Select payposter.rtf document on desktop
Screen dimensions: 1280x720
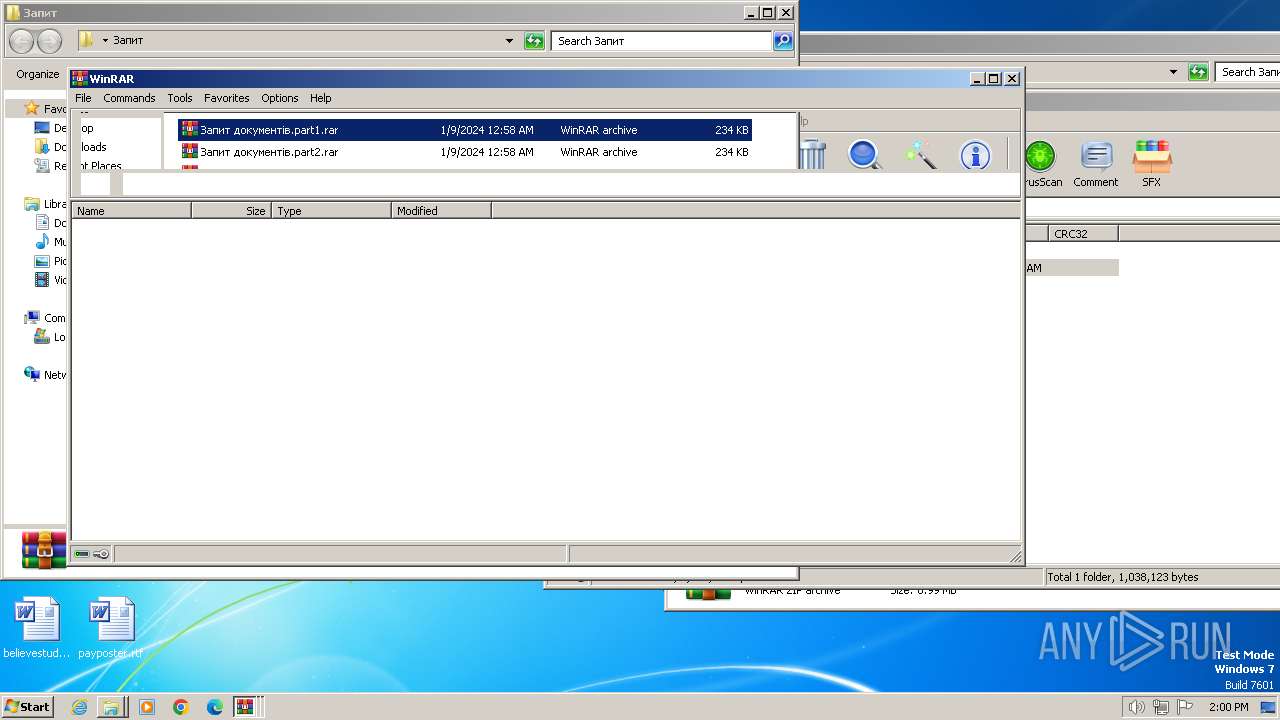click(111, 629)
